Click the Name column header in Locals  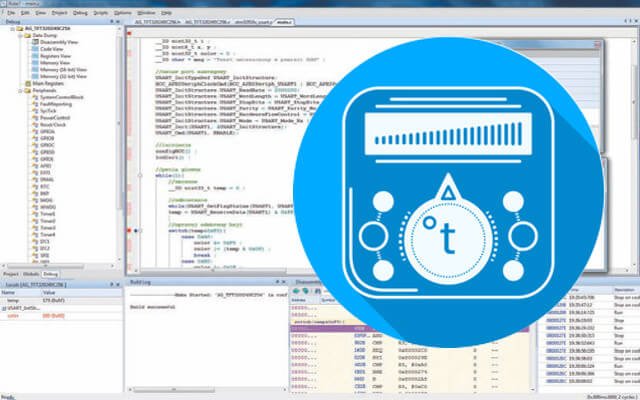(20, 292)
